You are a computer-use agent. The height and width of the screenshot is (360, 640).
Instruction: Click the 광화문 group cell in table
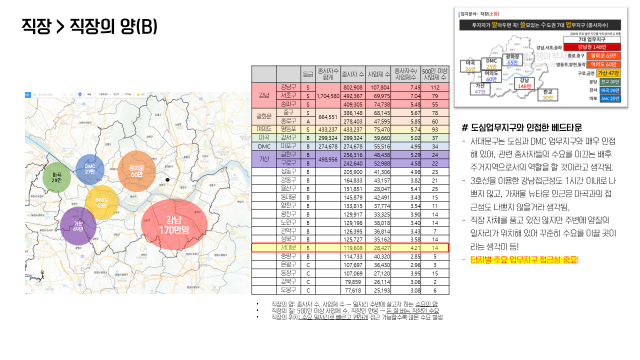pos(264,117)
